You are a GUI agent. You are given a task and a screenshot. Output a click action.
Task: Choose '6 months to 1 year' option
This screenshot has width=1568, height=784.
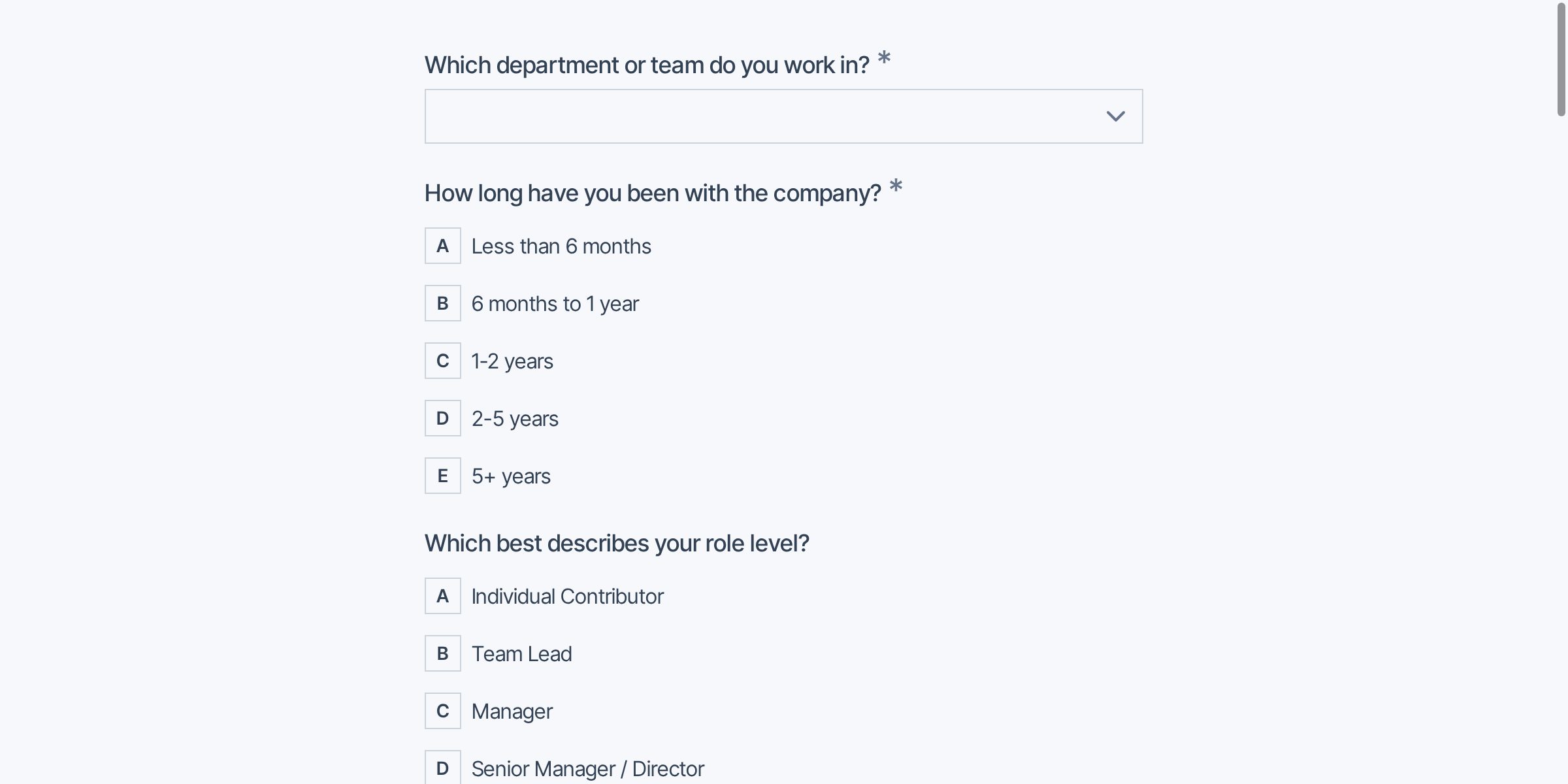[x=555, y=304]
